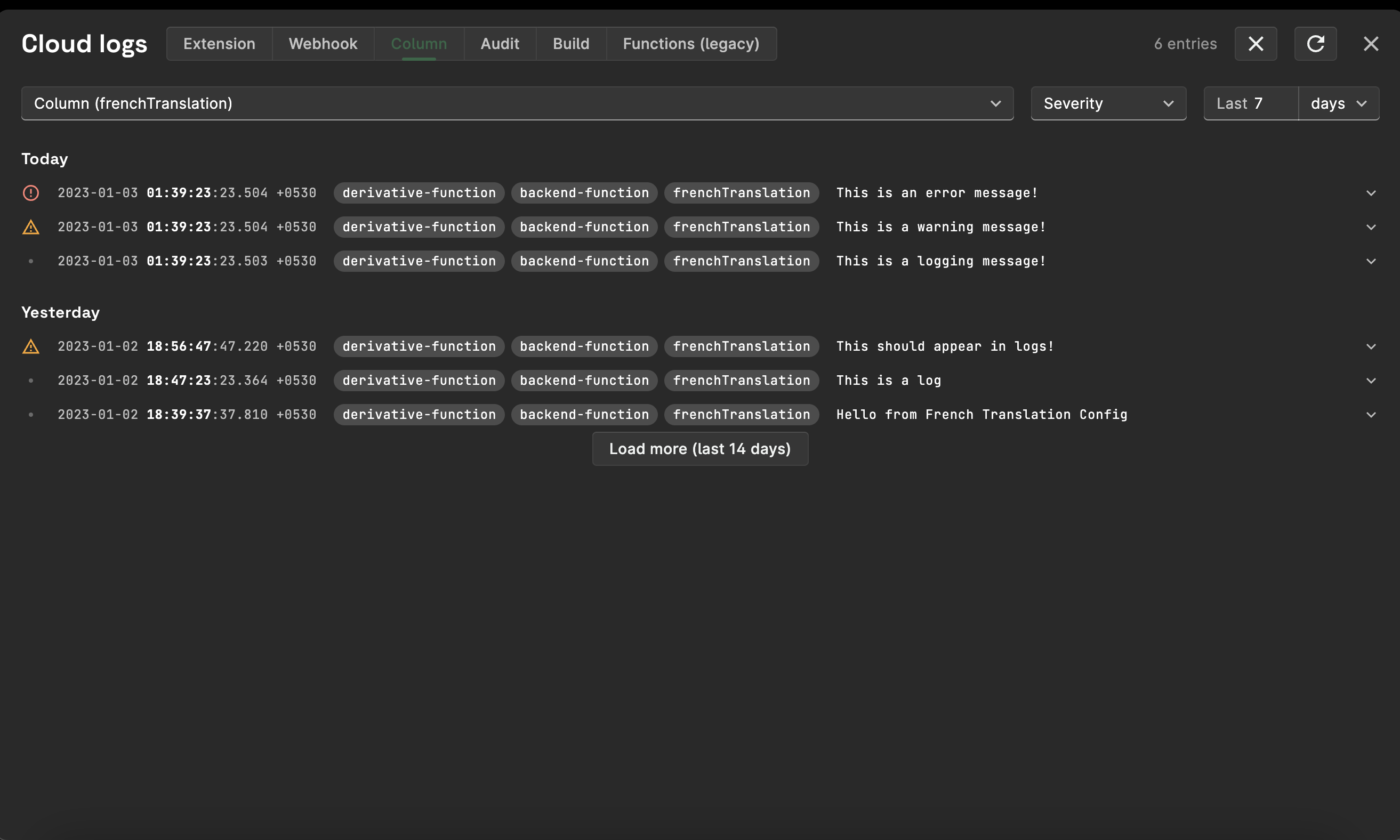Click today's warning triangle icon

click(30, 227)
